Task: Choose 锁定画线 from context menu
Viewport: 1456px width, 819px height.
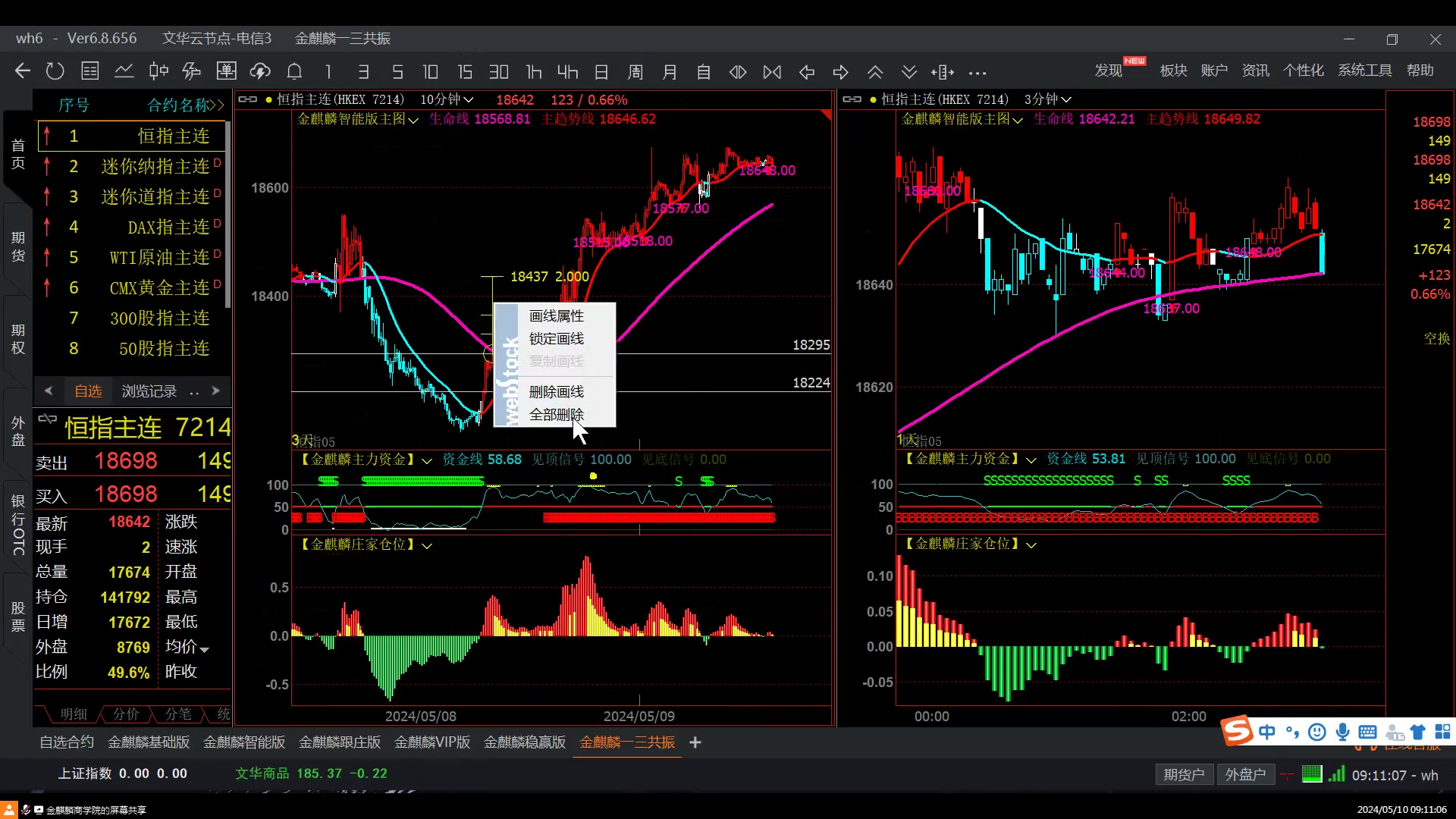Action: click(557, 339)
